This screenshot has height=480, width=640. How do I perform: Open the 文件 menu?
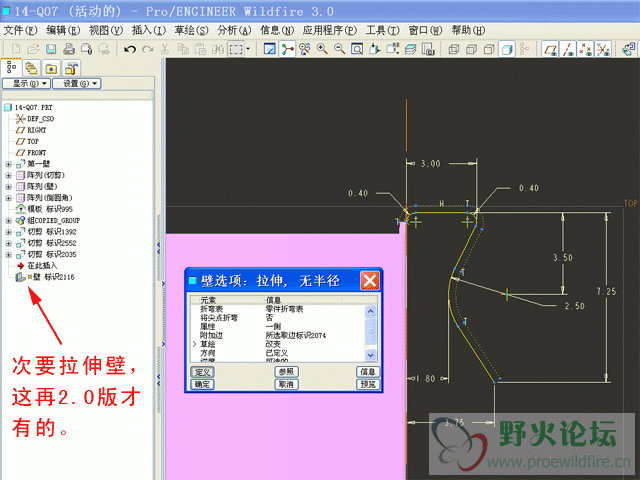tap(20, 30)
